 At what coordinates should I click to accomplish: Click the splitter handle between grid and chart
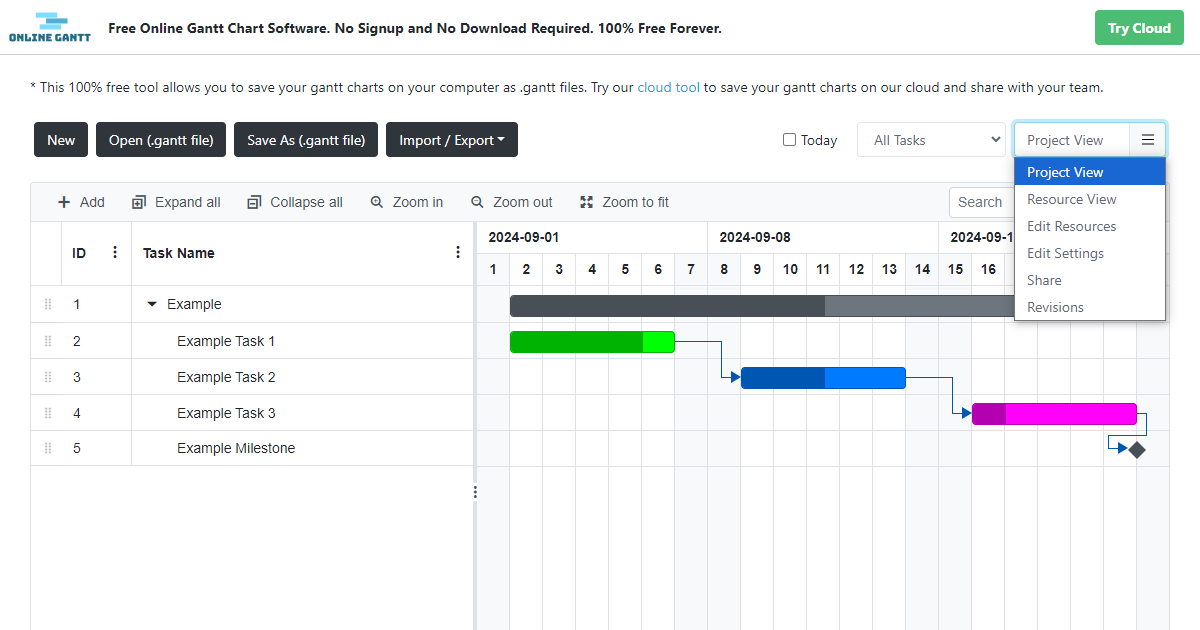point(475,492)
